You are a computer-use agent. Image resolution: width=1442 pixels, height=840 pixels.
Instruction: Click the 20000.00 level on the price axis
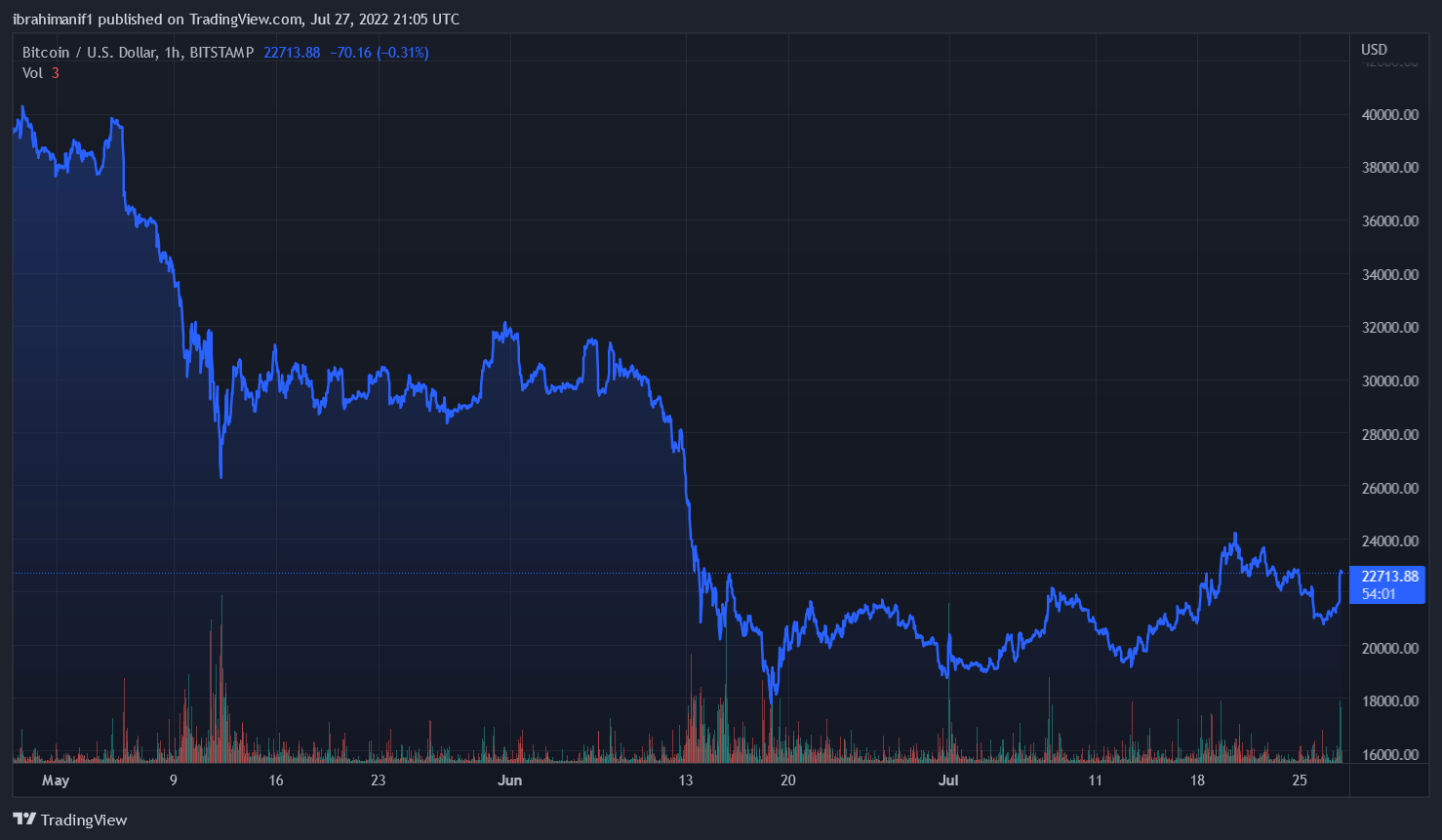click(1389, 649)
